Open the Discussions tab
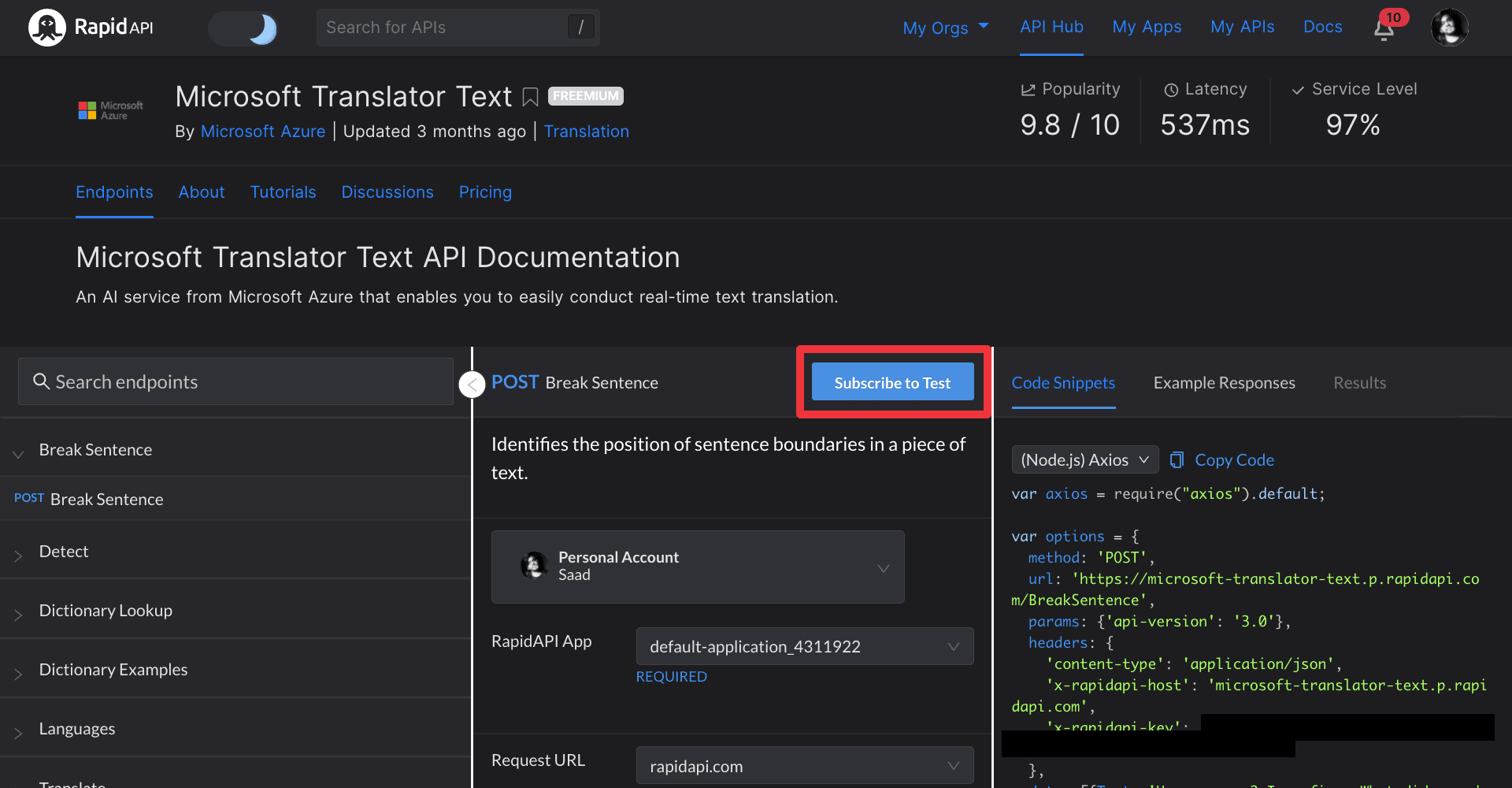Image resolution: width=1512 pixels, height=788 pixels. (x=387, y=192)
